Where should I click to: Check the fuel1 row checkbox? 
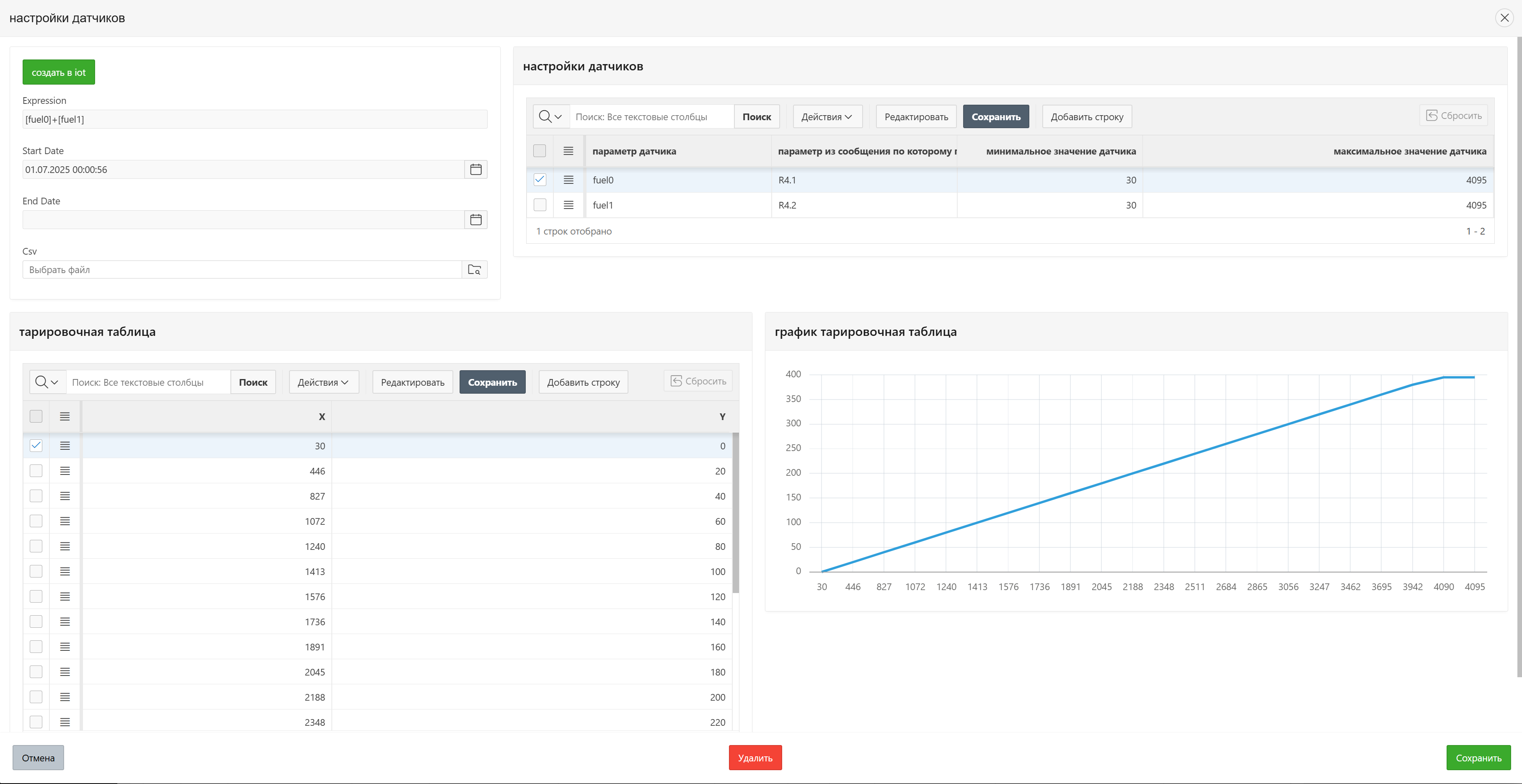point(540,205)
